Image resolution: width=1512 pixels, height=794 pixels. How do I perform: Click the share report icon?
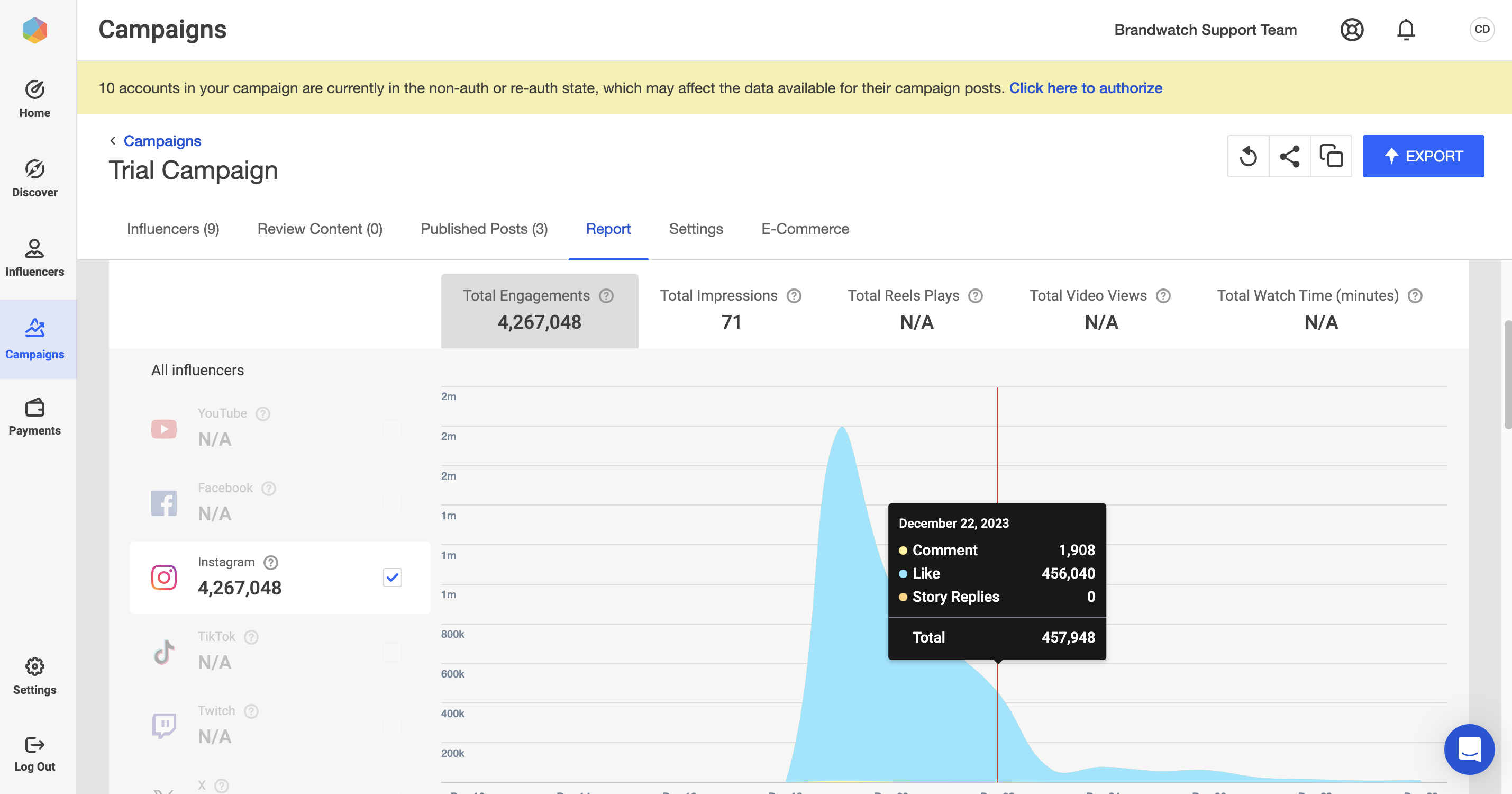tap(1290, 156)
